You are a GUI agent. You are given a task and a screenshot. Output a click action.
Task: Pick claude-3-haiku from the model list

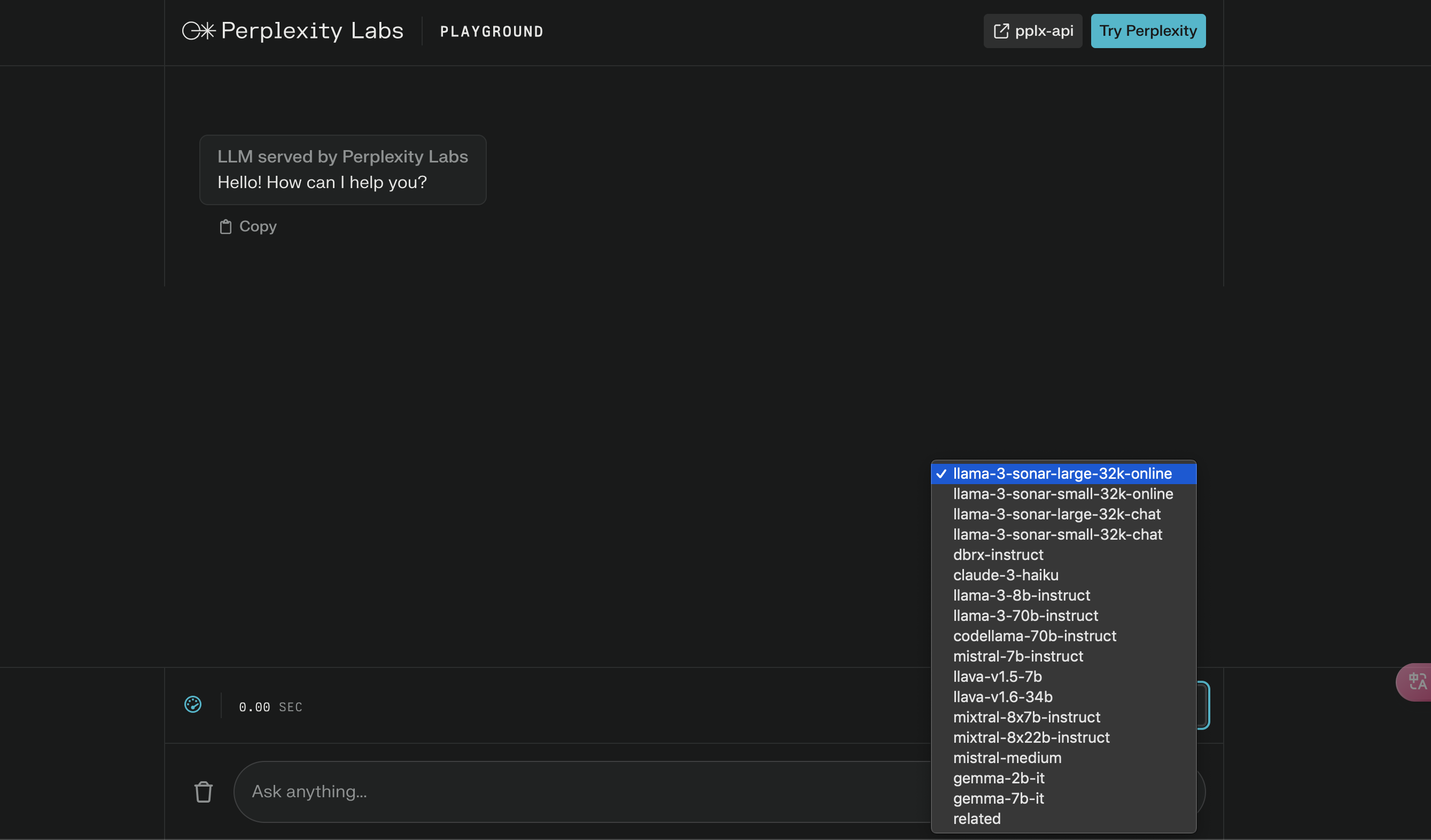click(1063, 575)
